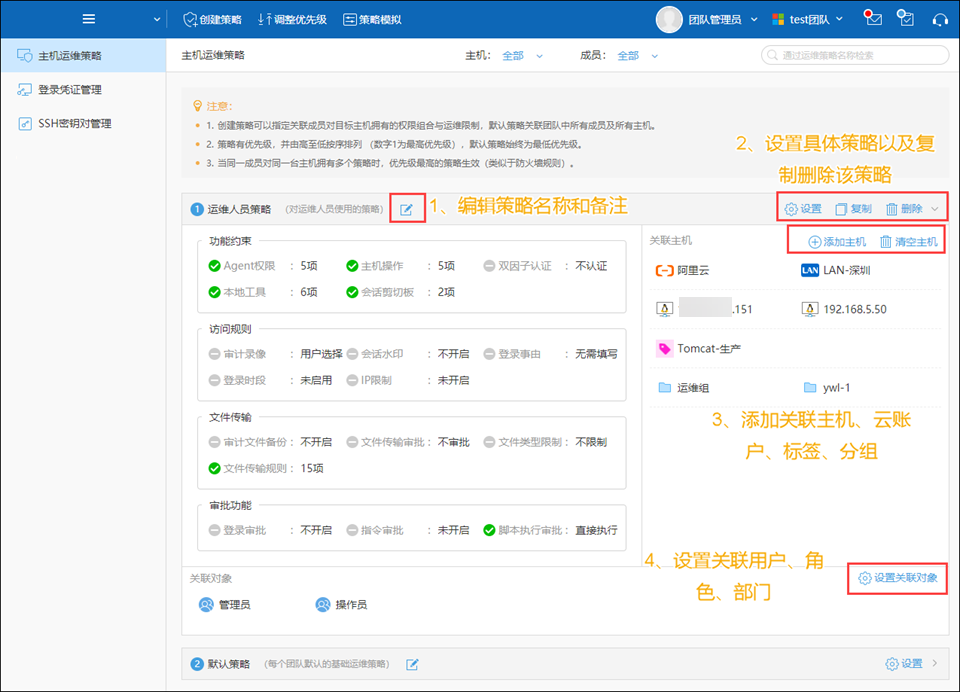Click 设置关联对象 link
Image resolution: width=960 pixels, height=692 pixels.
point(897,578)
